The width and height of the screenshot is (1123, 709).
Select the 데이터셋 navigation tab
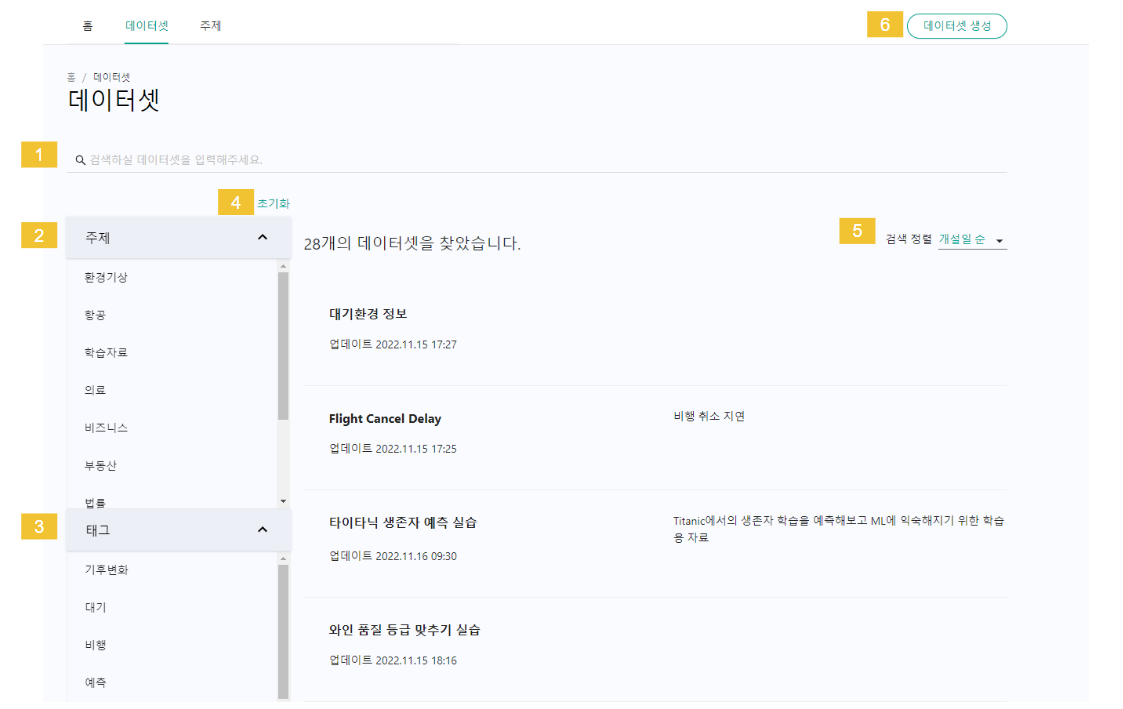pyautogui.click(x=147, y=26)
